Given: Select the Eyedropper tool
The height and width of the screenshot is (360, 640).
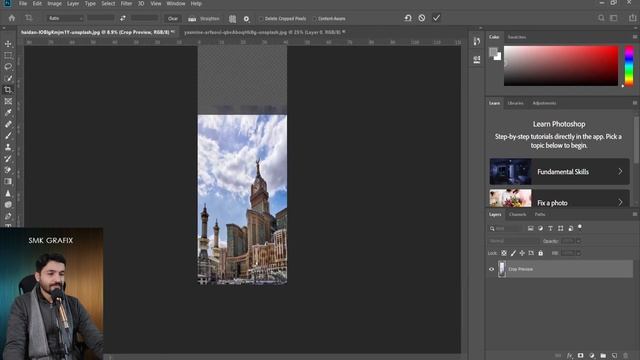Looking at the screenshot, I should (x=8, y=113).
